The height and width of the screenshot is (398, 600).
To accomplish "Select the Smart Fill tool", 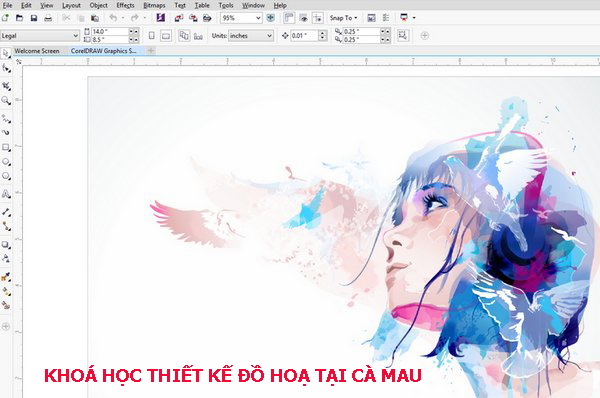I will (x=6, y=305).
